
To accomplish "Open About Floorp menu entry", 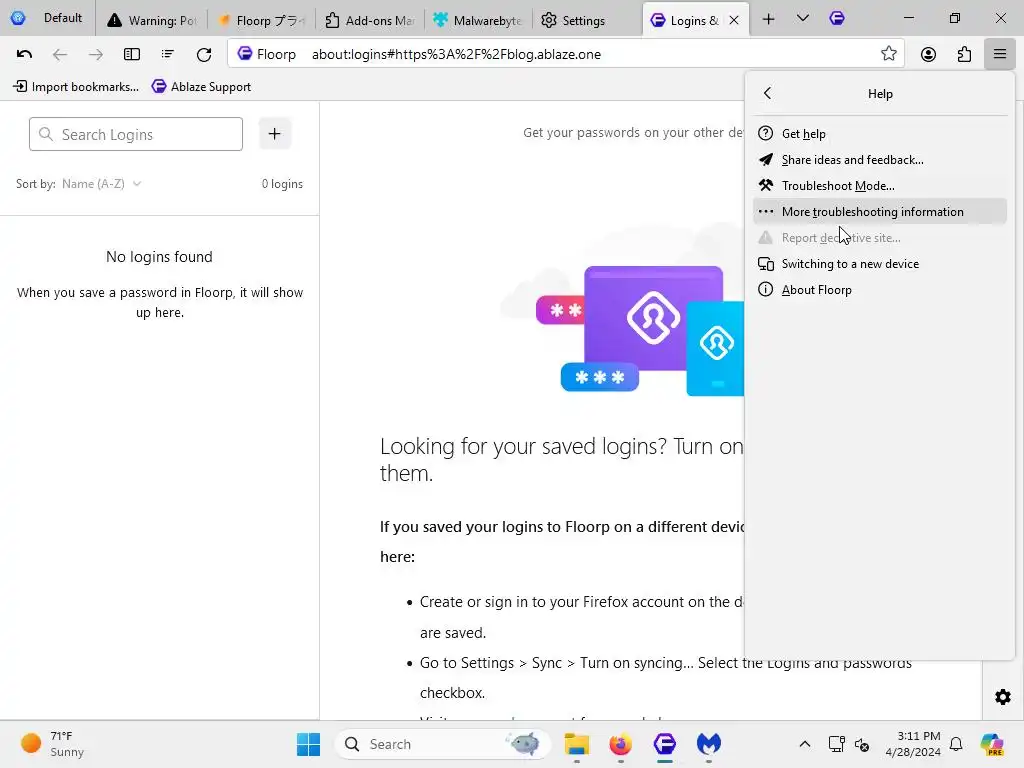I will [x=880, y=289].
